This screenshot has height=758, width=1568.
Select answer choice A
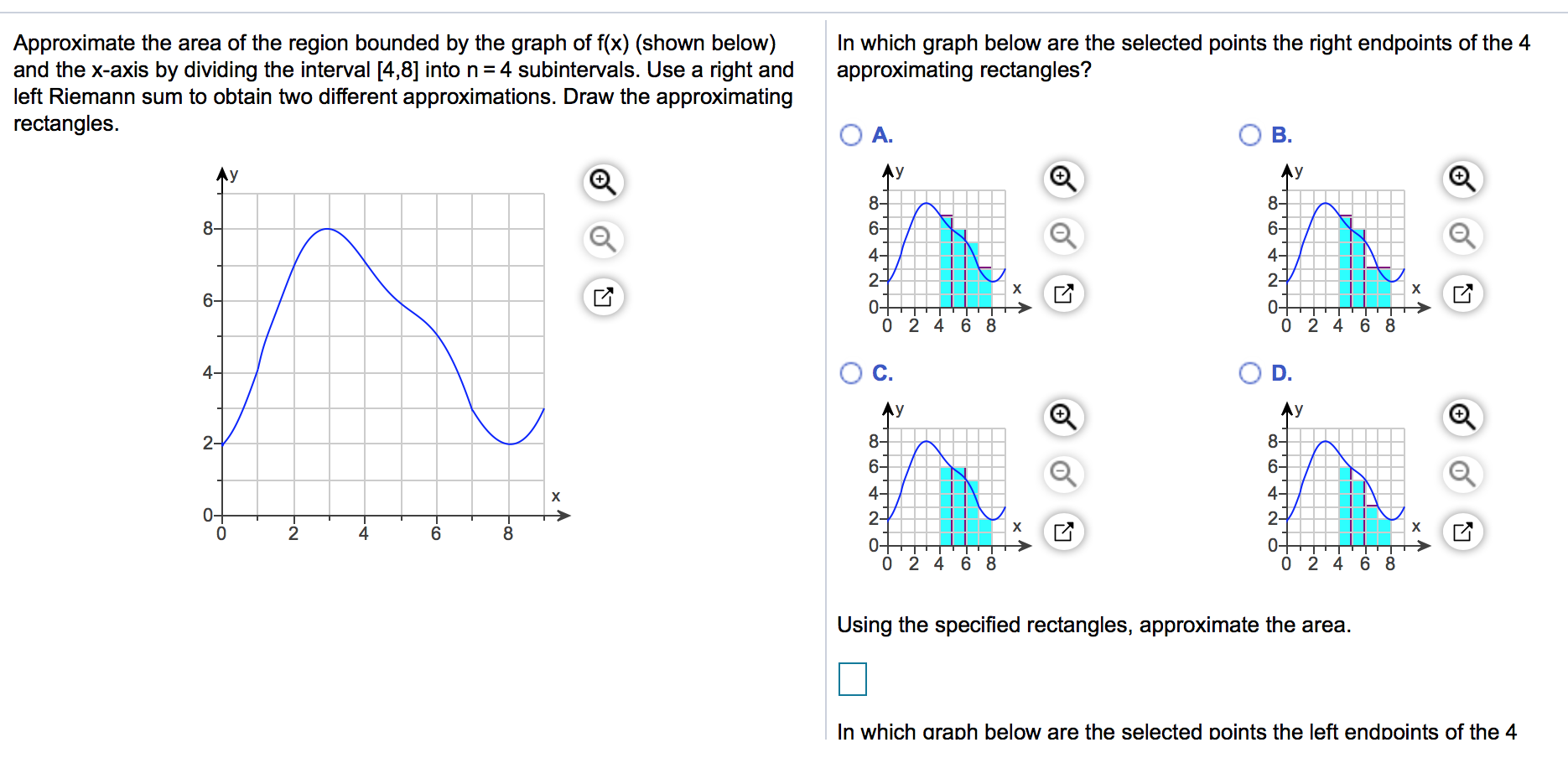tap(850, 133)
